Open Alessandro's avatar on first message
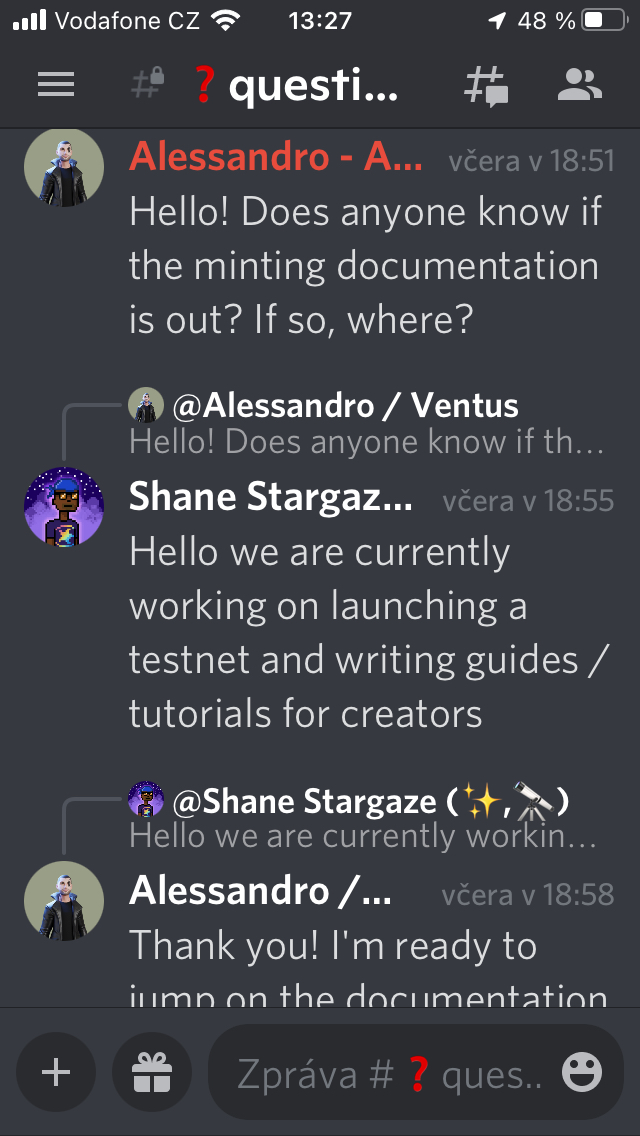The height and width of the screenshot is (1136, 640). tap(64, 167)
